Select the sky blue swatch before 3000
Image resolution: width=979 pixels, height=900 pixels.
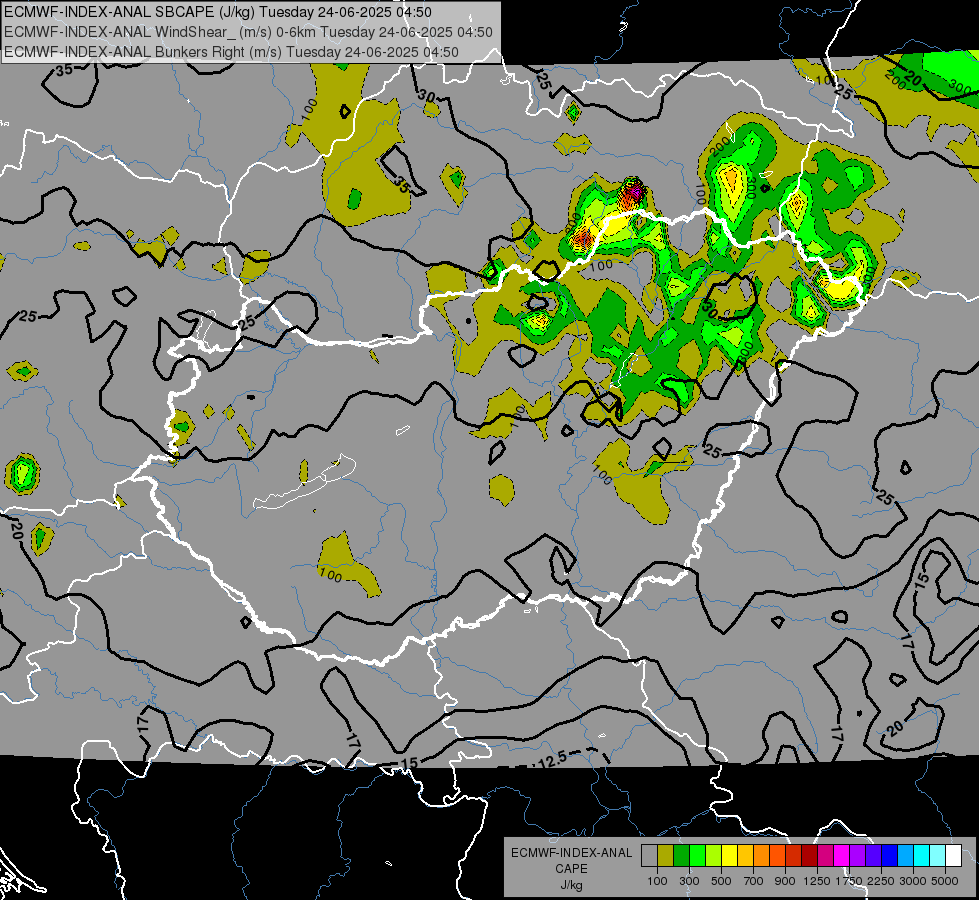(905, 856)
